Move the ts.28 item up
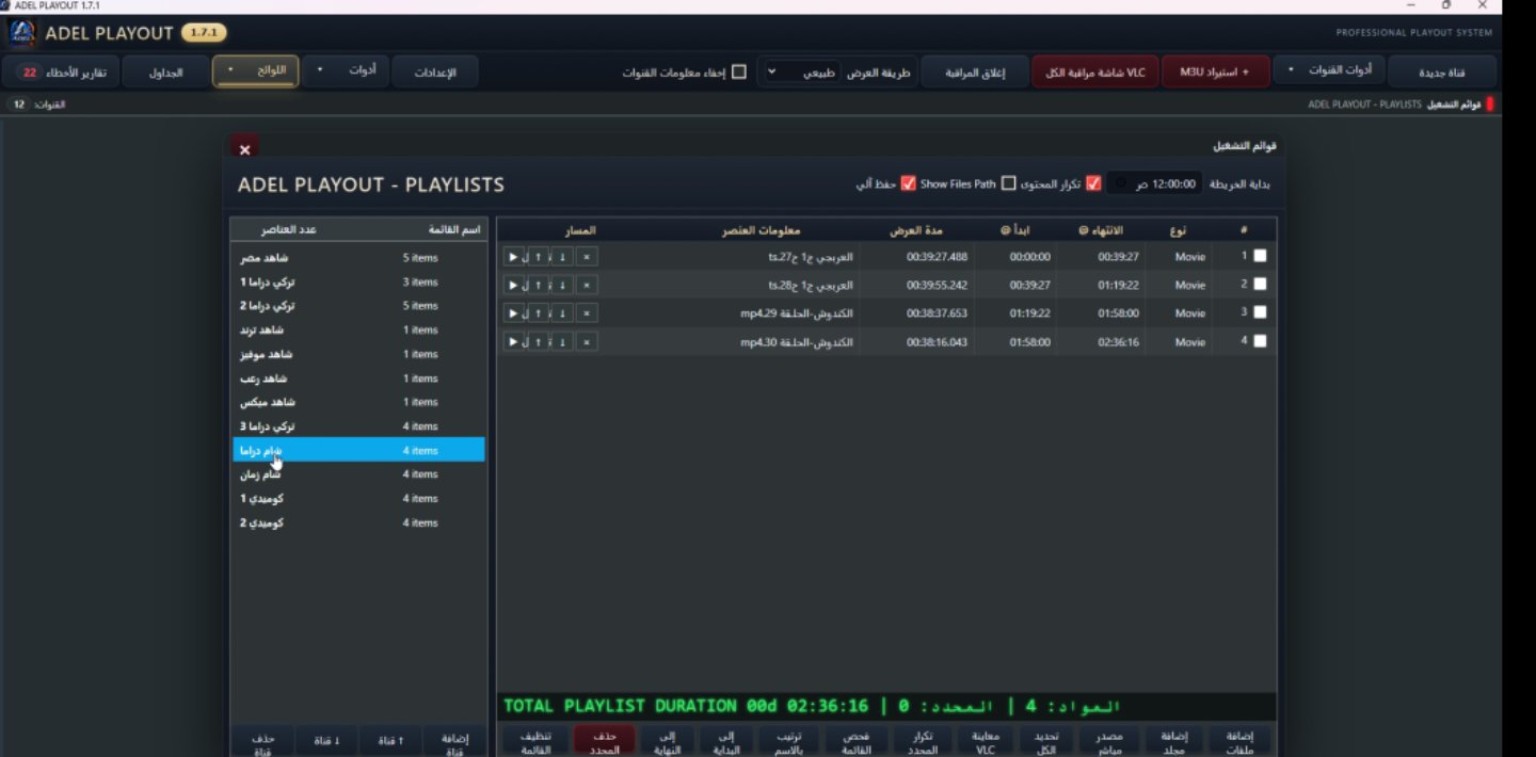 click(x=538, y=285)
